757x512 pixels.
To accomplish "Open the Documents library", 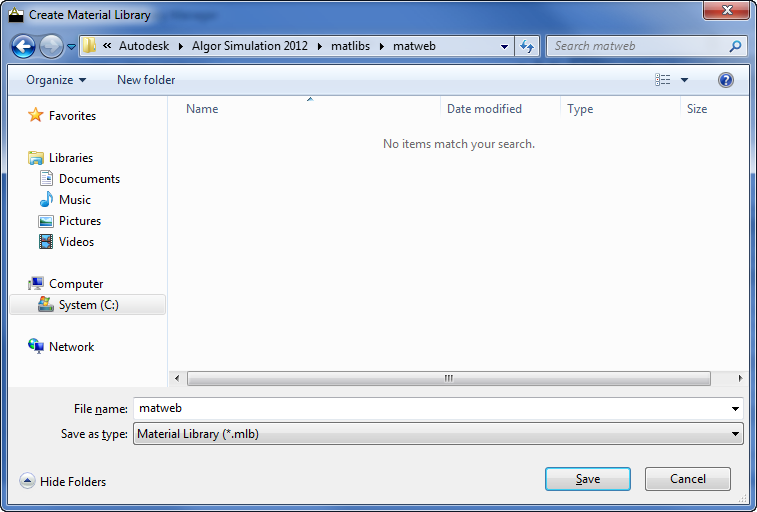I will (89, 179).
